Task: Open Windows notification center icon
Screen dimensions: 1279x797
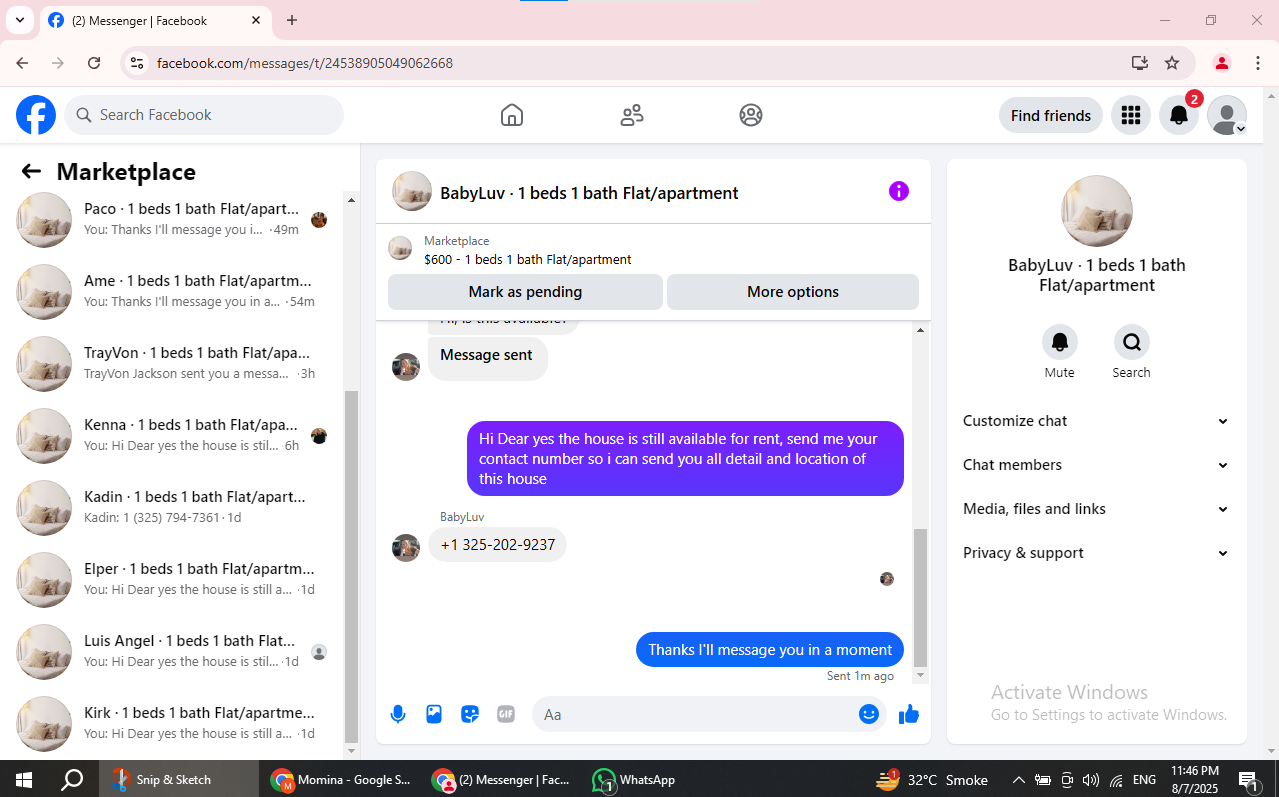Action: click(x=1248, y=780)
